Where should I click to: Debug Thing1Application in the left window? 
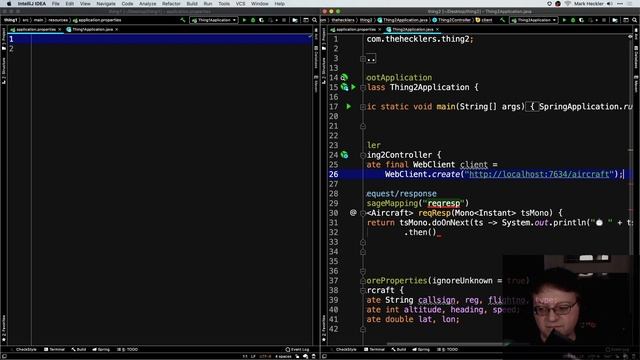253,20
